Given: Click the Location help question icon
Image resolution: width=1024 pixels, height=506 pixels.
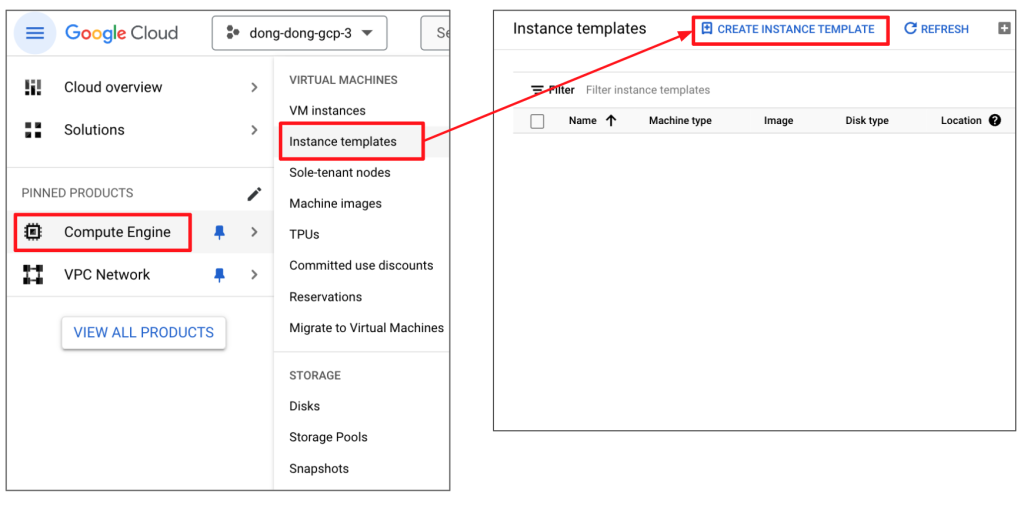Looking at the screenshot, I should point(995,120).
